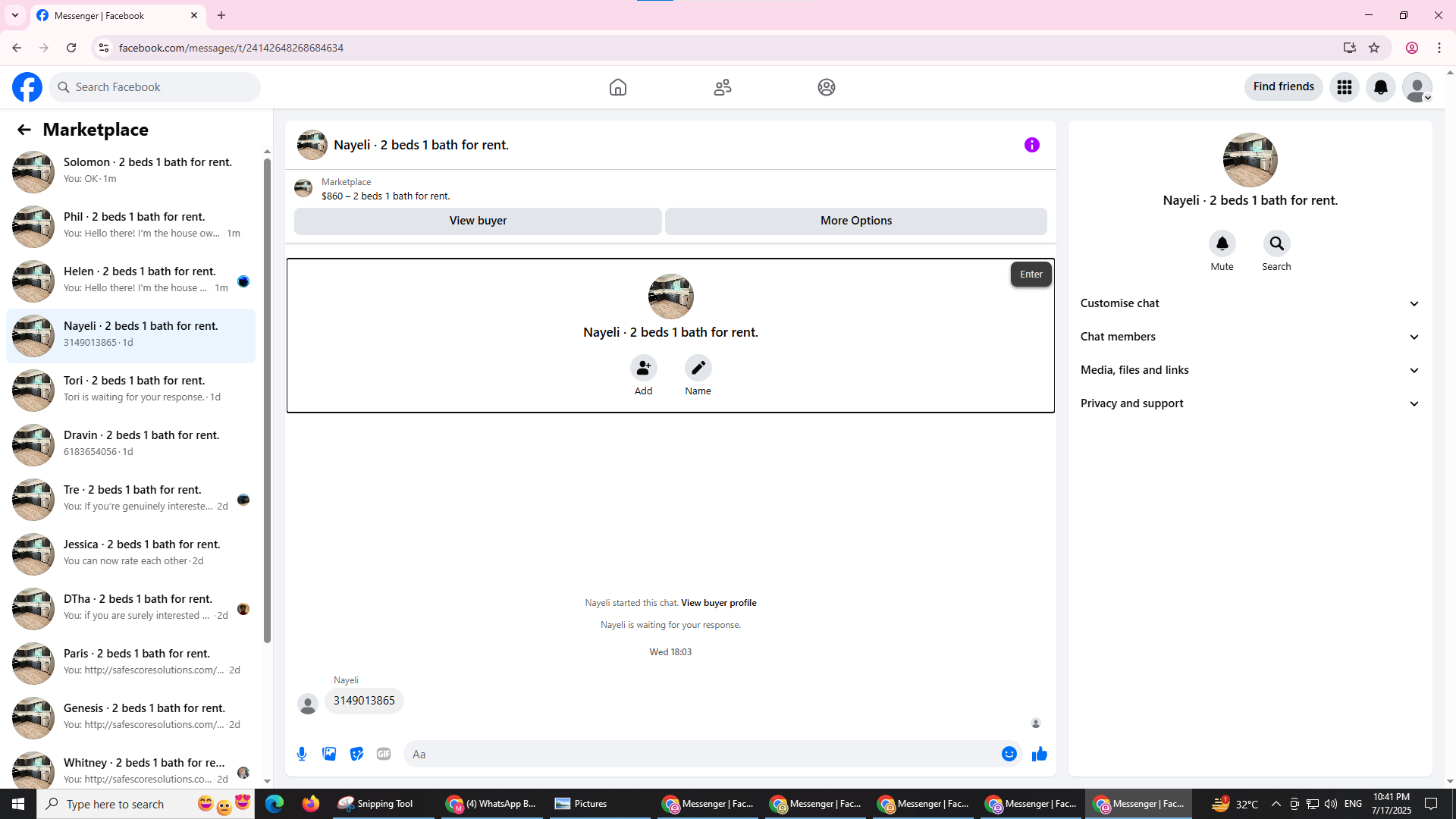Click the listing thumbnail in right panel

coord(1250,160)
